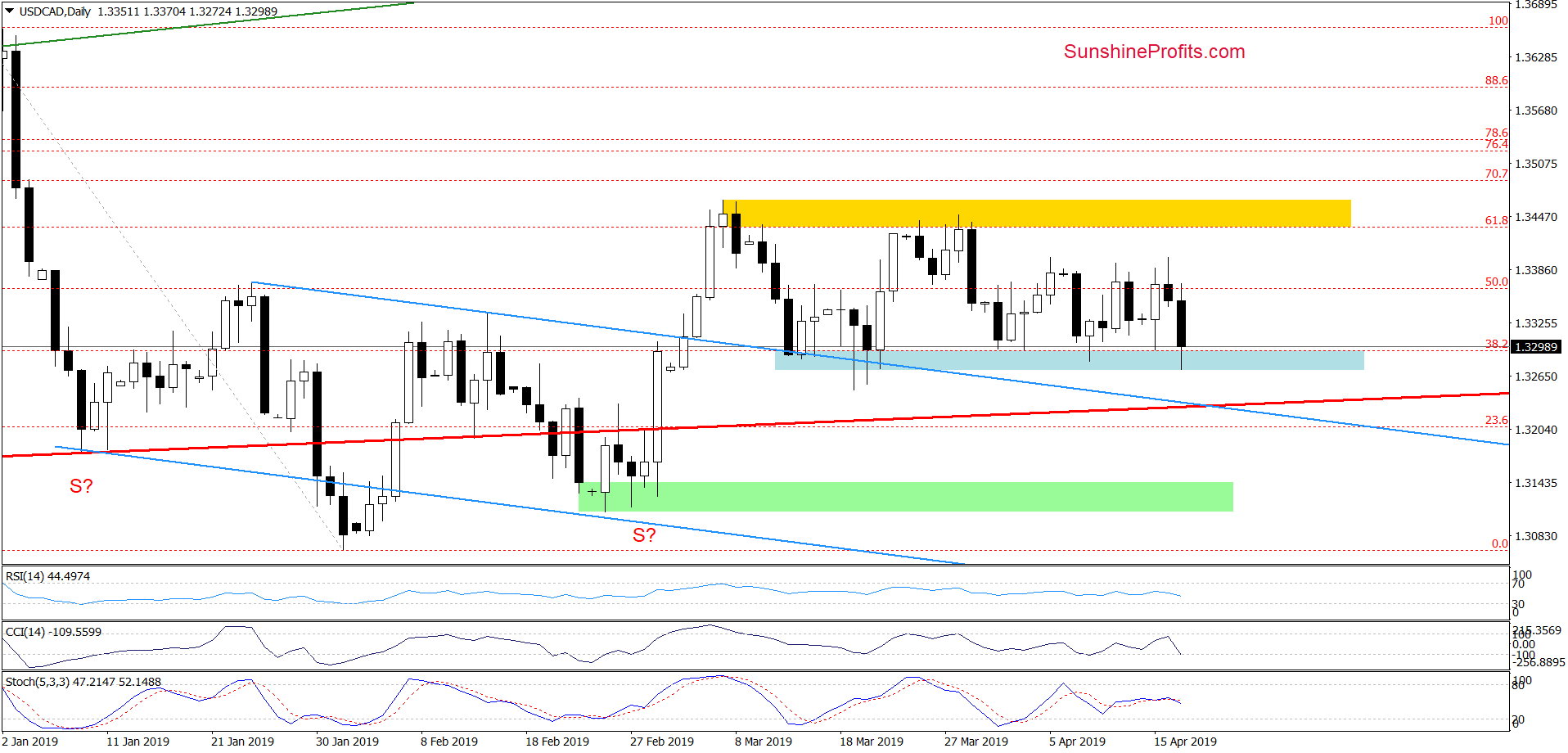Screen dimensions: 1568x753
Task: Click the USDCAD,Daily chart title
Action: click(55, 11)
